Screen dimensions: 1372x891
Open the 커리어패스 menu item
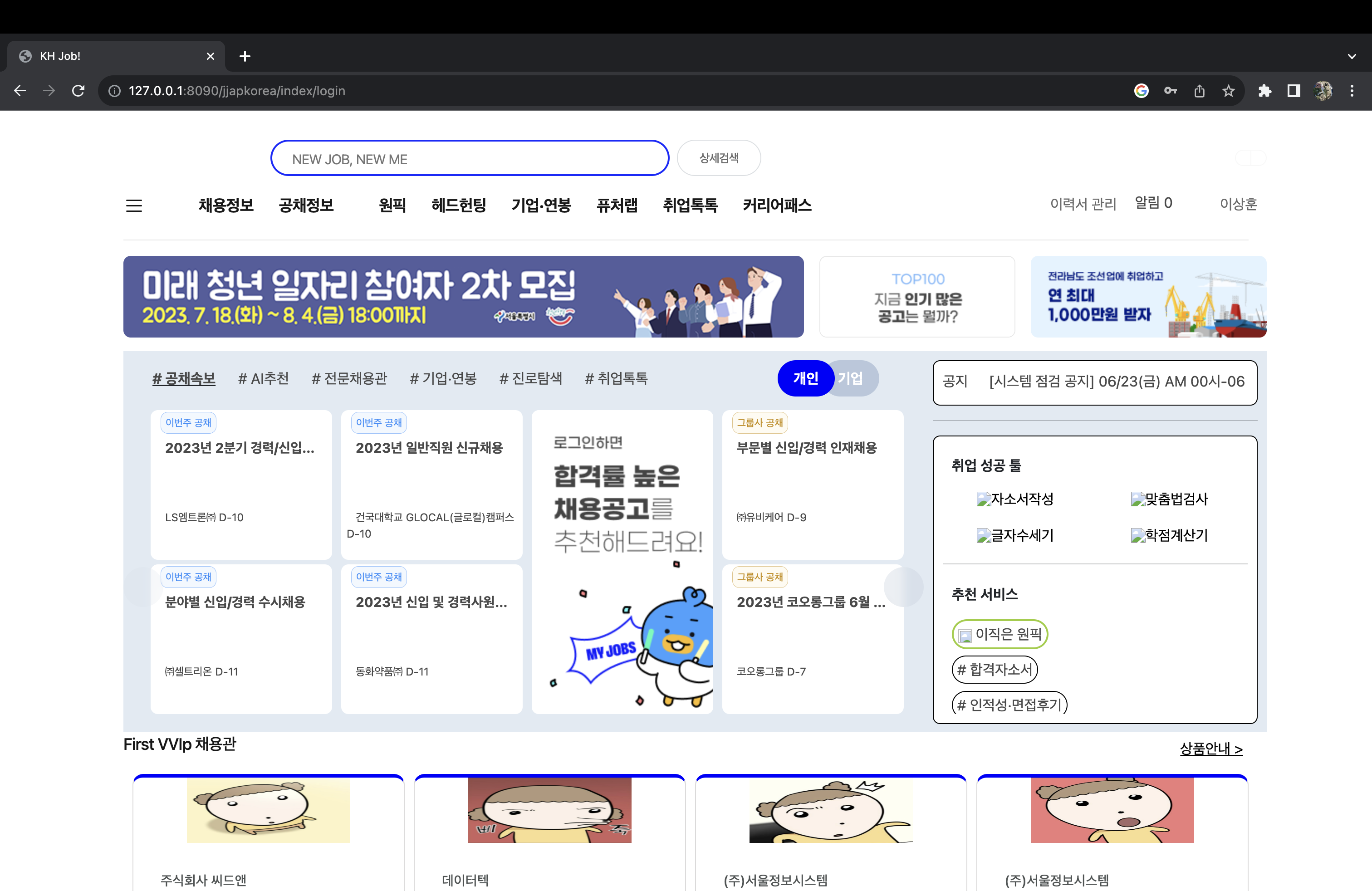tap(777, 206)
